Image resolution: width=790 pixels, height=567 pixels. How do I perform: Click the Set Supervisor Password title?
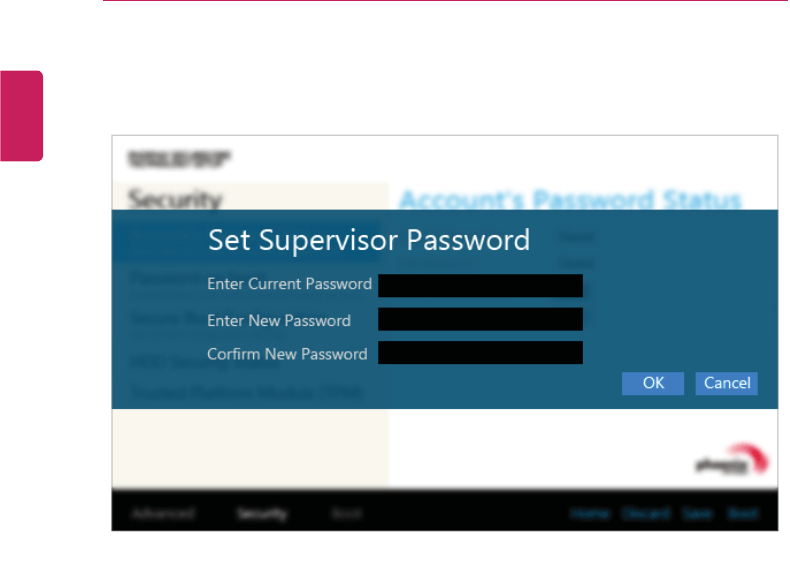click(368, 240)
